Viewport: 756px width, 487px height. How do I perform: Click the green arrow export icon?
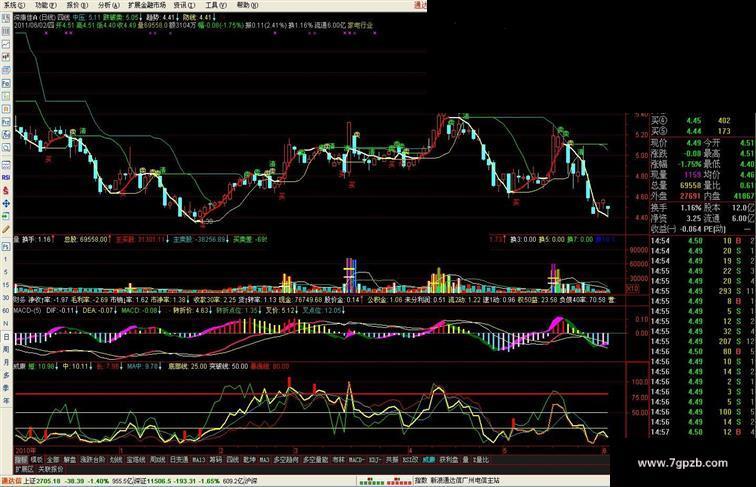6,216
